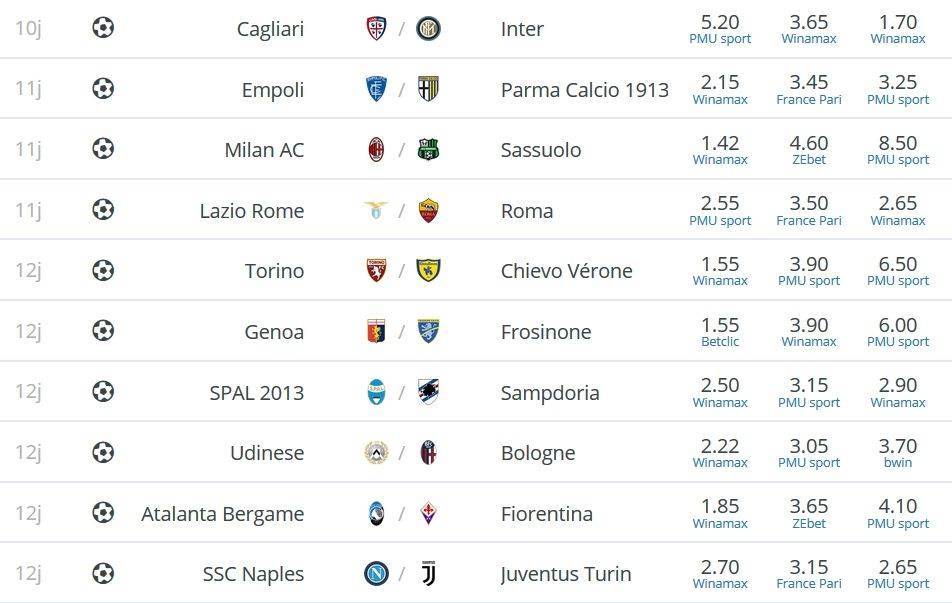This screenshot has width=952, height=603.
Task: Open the Parma Calcio 1913 team link
Action: pos(585,90)
